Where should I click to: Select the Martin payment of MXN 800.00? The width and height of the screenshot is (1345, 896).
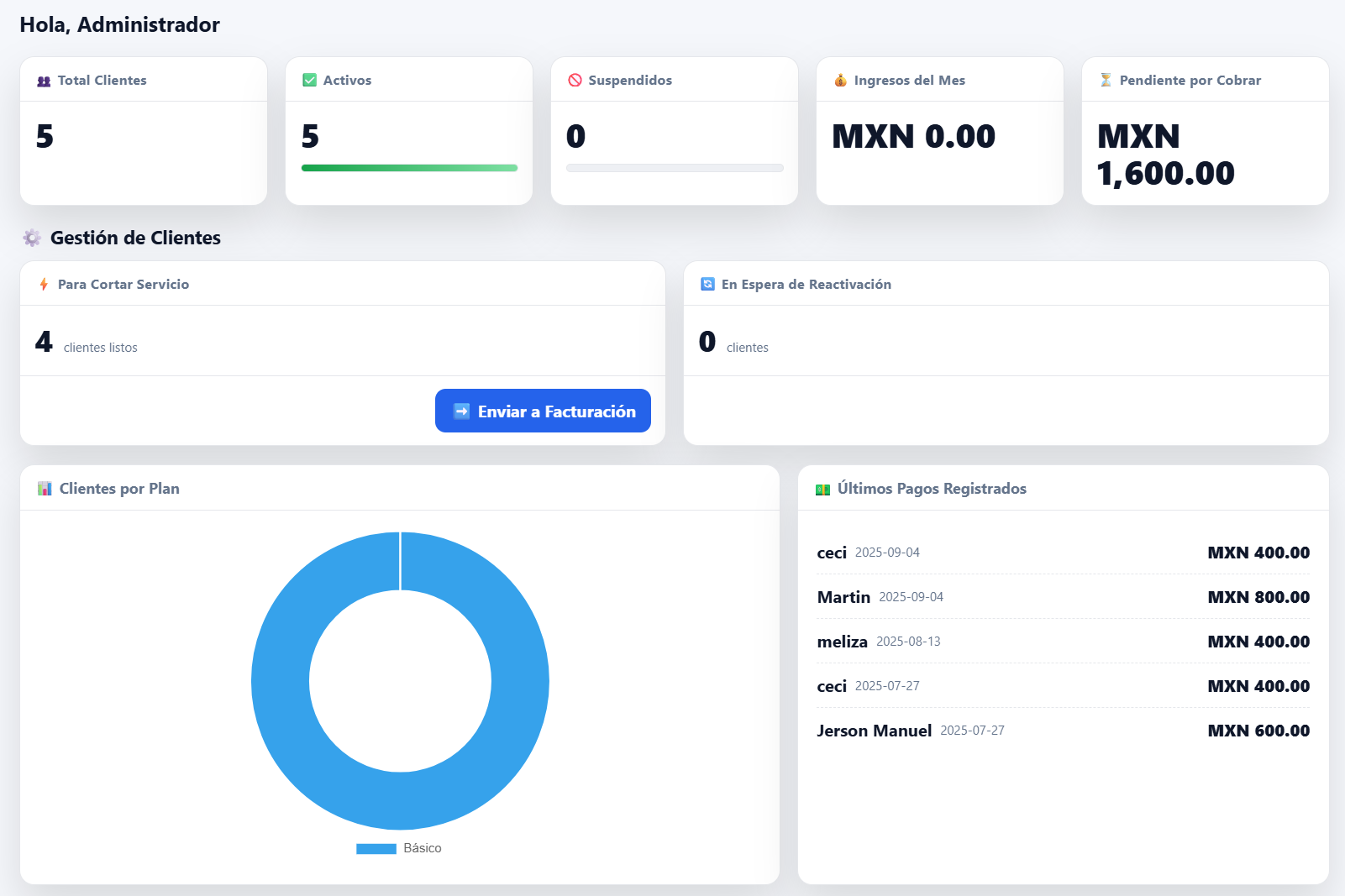coord(1063,597)
